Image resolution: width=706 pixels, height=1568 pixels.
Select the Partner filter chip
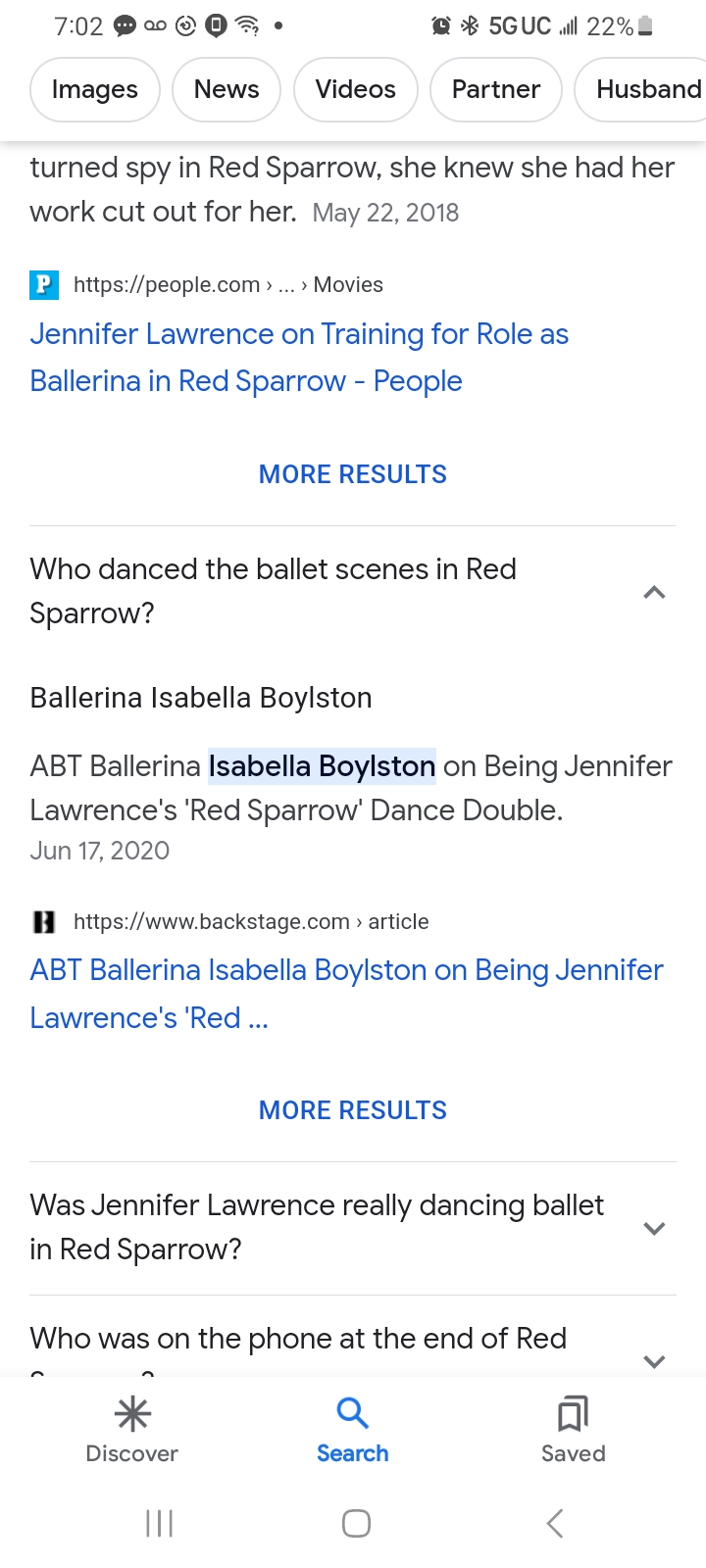tap(496, 89)
